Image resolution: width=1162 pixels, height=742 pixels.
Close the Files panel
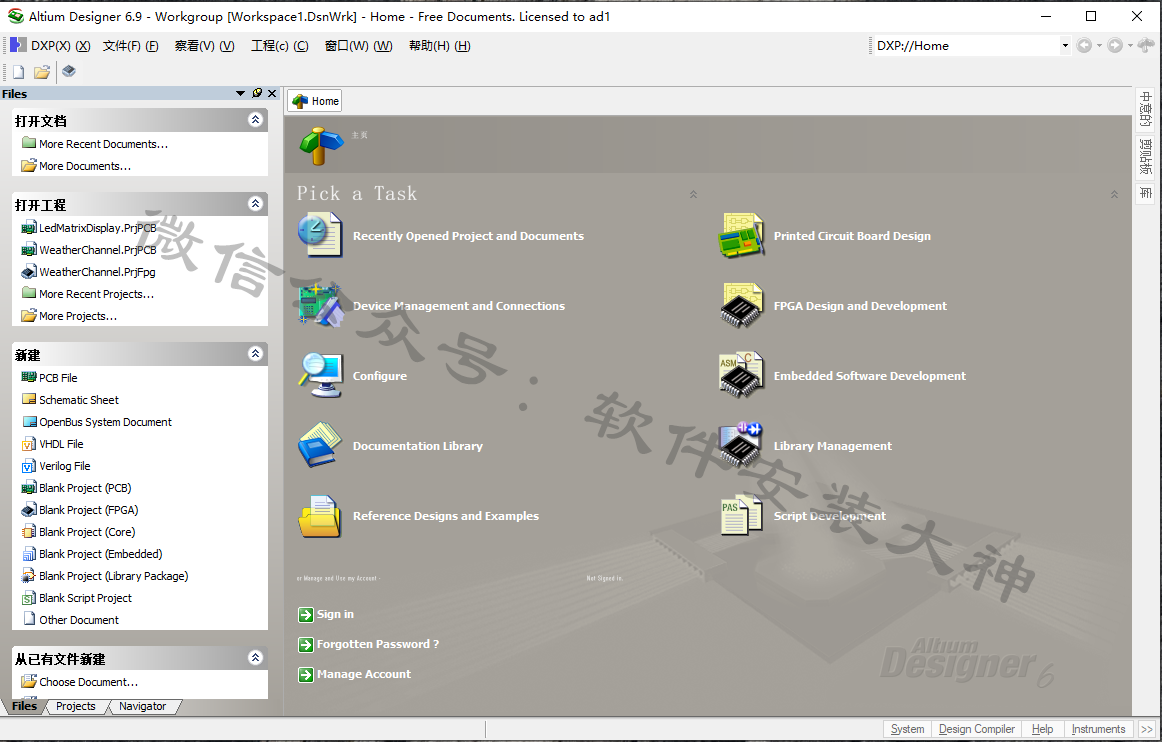click(x=272, y=93)
